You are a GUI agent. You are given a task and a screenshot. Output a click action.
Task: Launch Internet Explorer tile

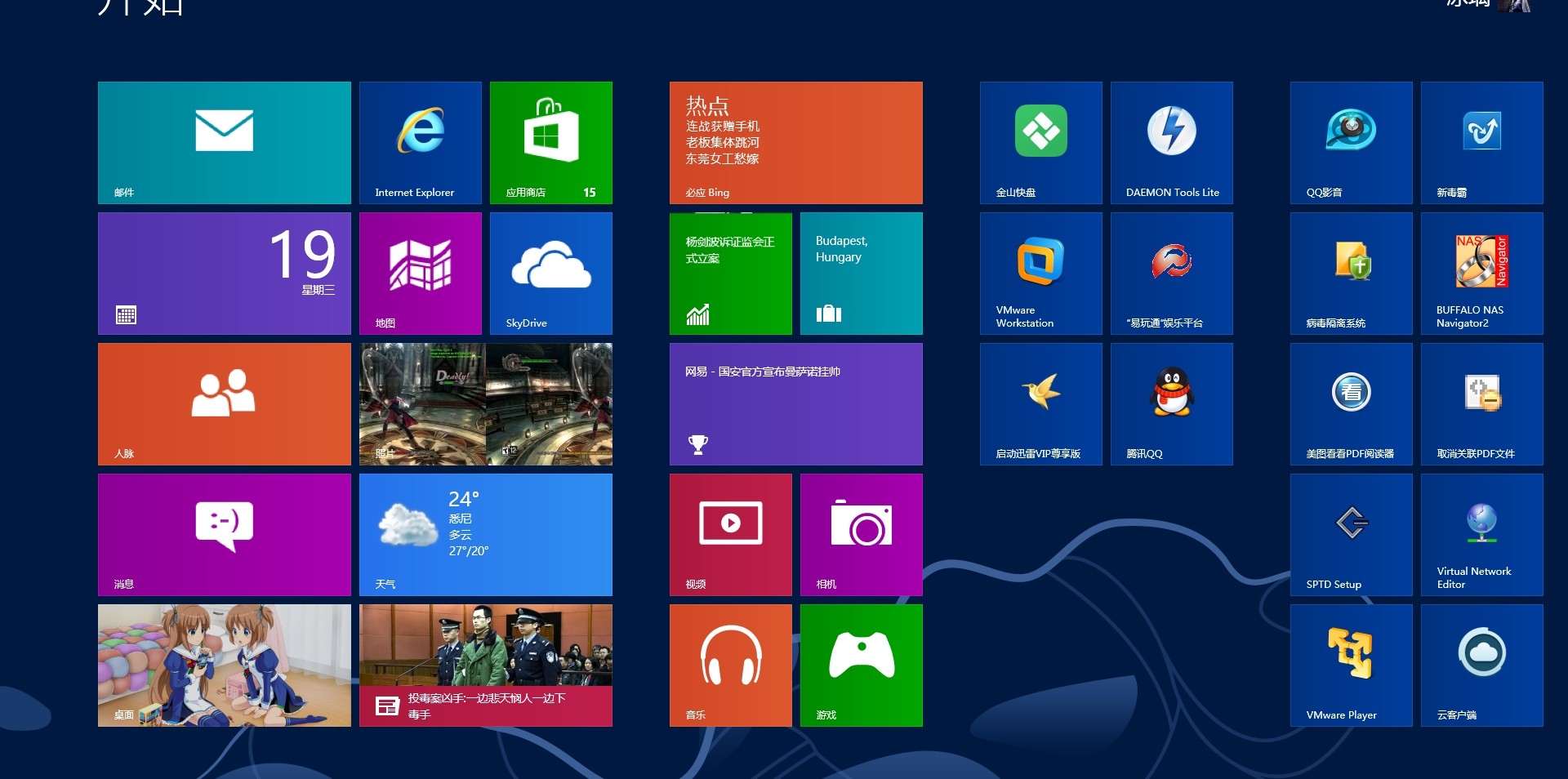pyautogui.click(x=421, y=143)
